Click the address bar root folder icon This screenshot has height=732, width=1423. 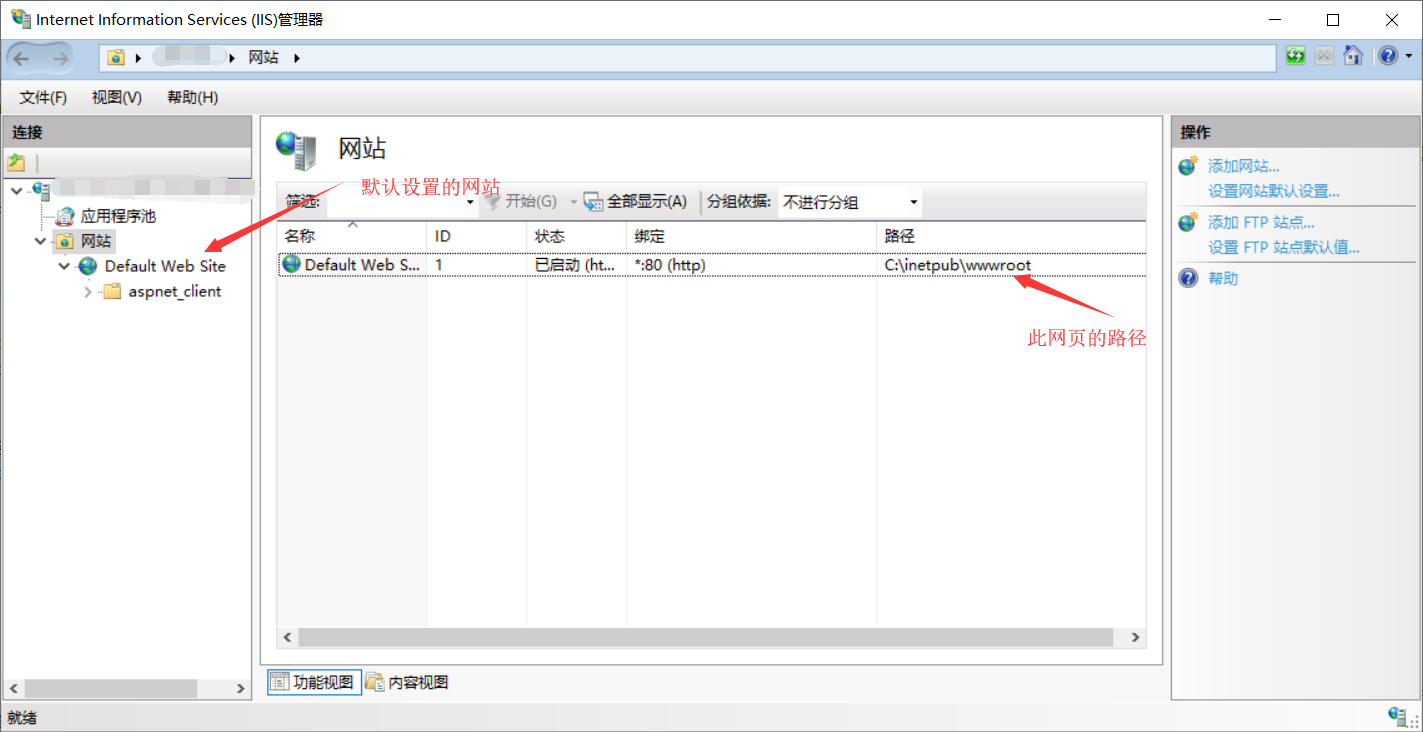[x=116, y=58]
